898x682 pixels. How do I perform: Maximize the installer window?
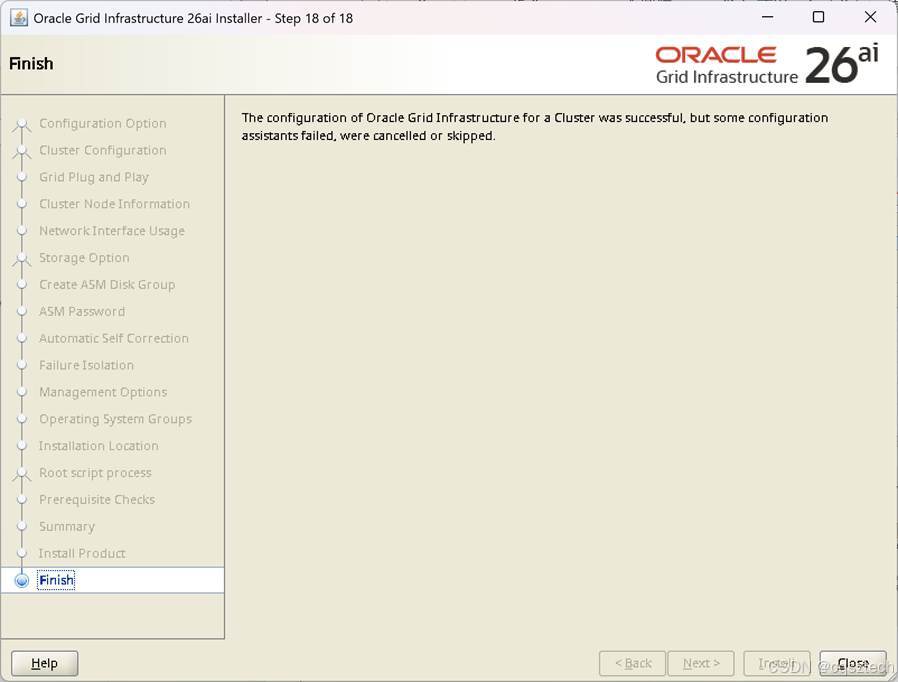818,17
